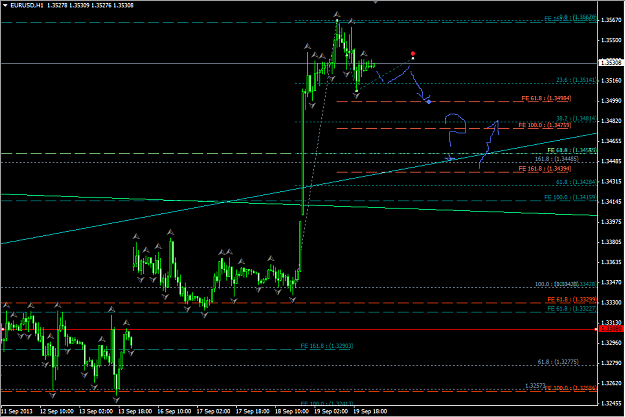625x417 pixels.
Task: Click the current price label 1.35308
Action: (611, 62)
